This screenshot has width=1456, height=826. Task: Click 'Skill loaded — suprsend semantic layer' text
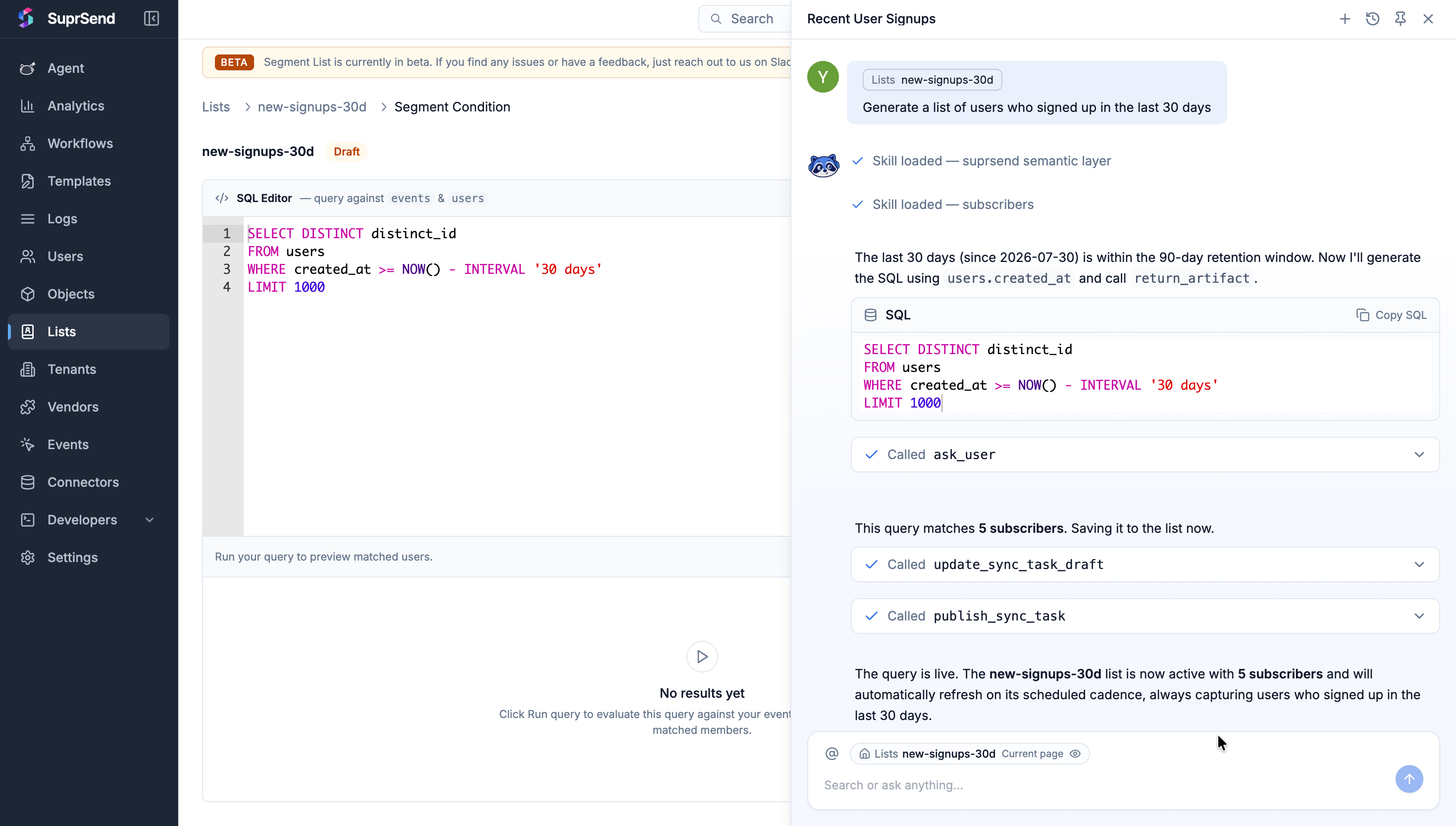(x=991, y=160)
